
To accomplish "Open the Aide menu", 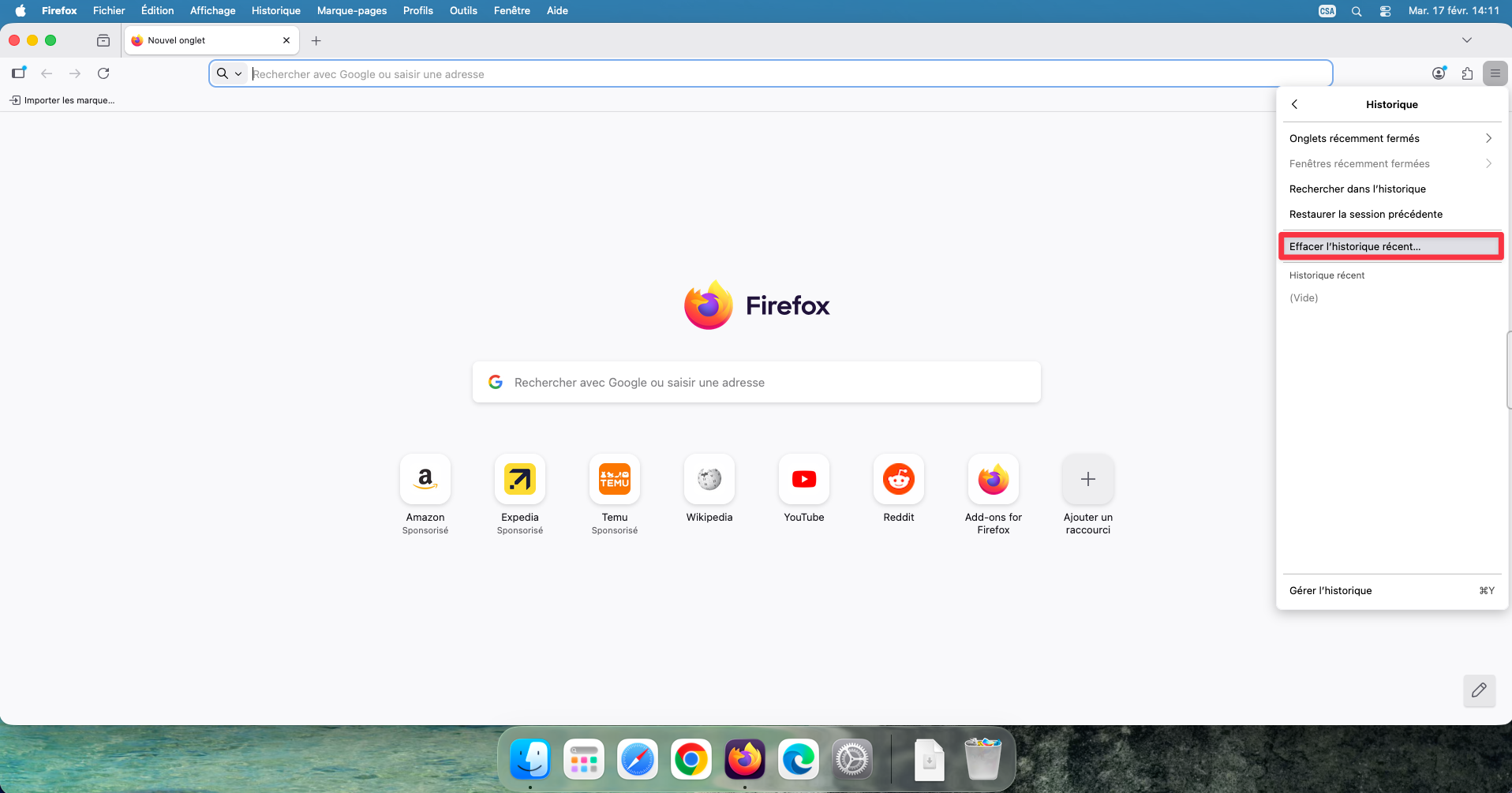I will point(557,10).
